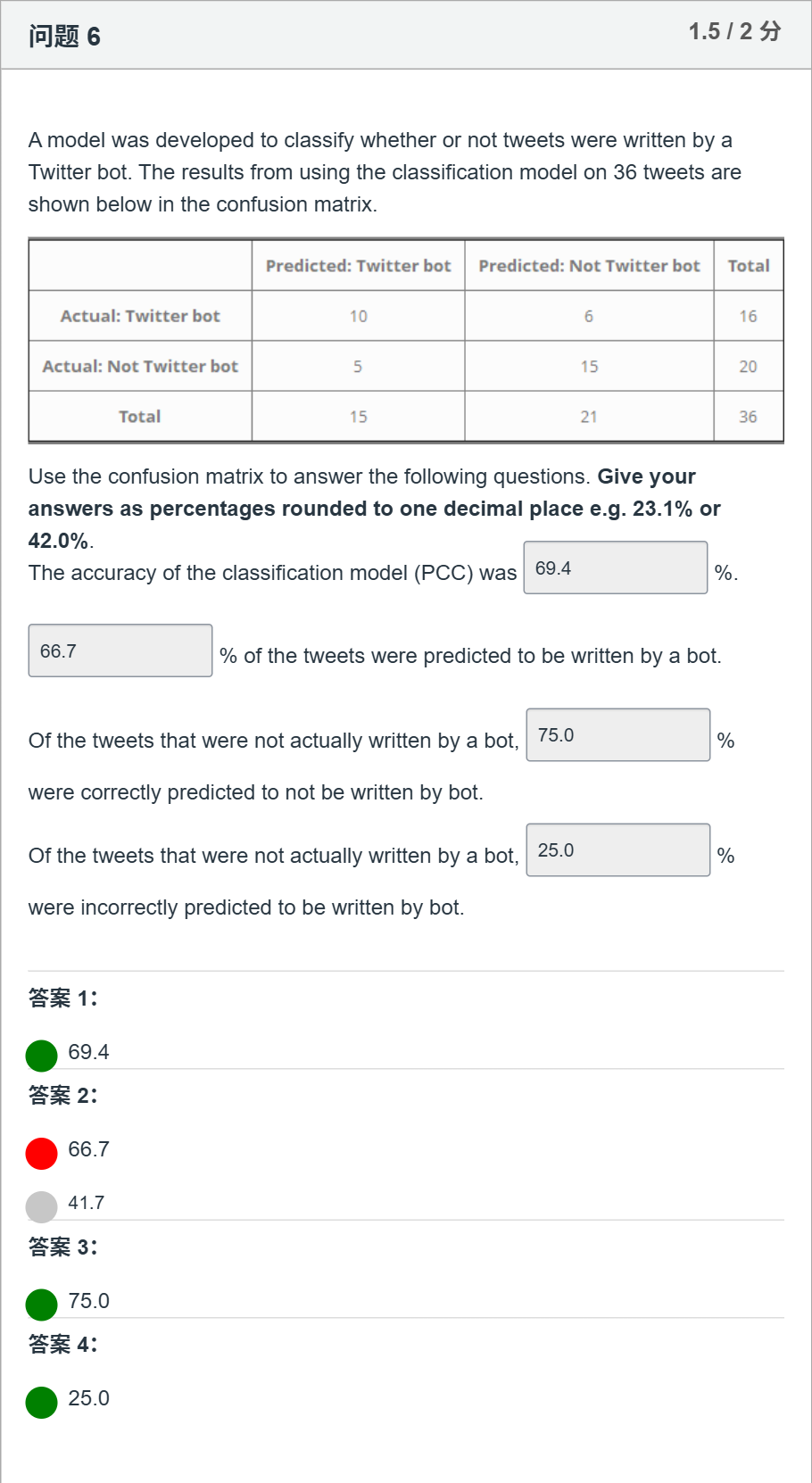Click the input field containing 75.0
This screenshot has width=812, height=1483.
618,735
